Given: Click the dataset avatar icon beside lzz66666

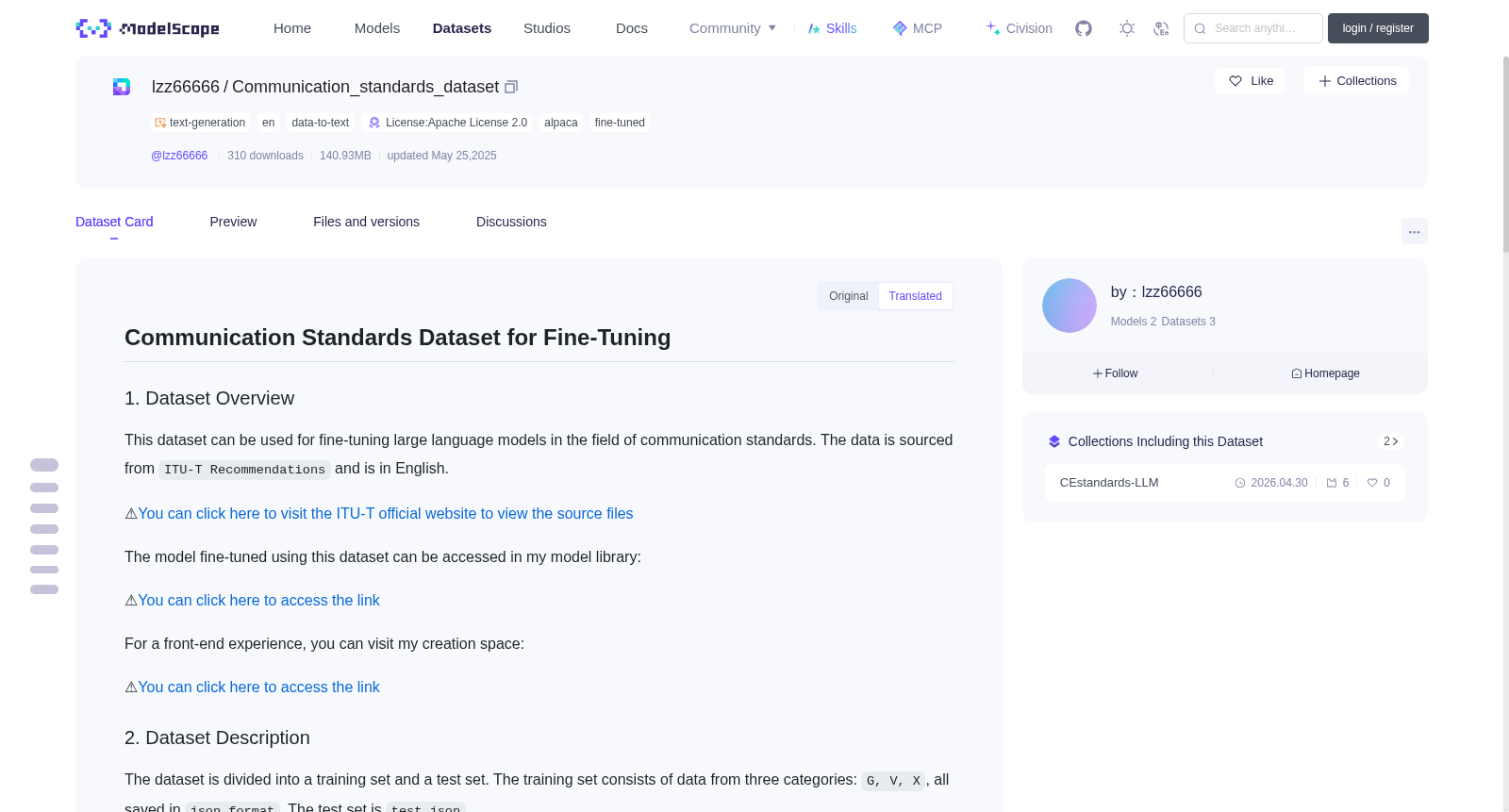Looking at the screenshot, I should point(122,87).
